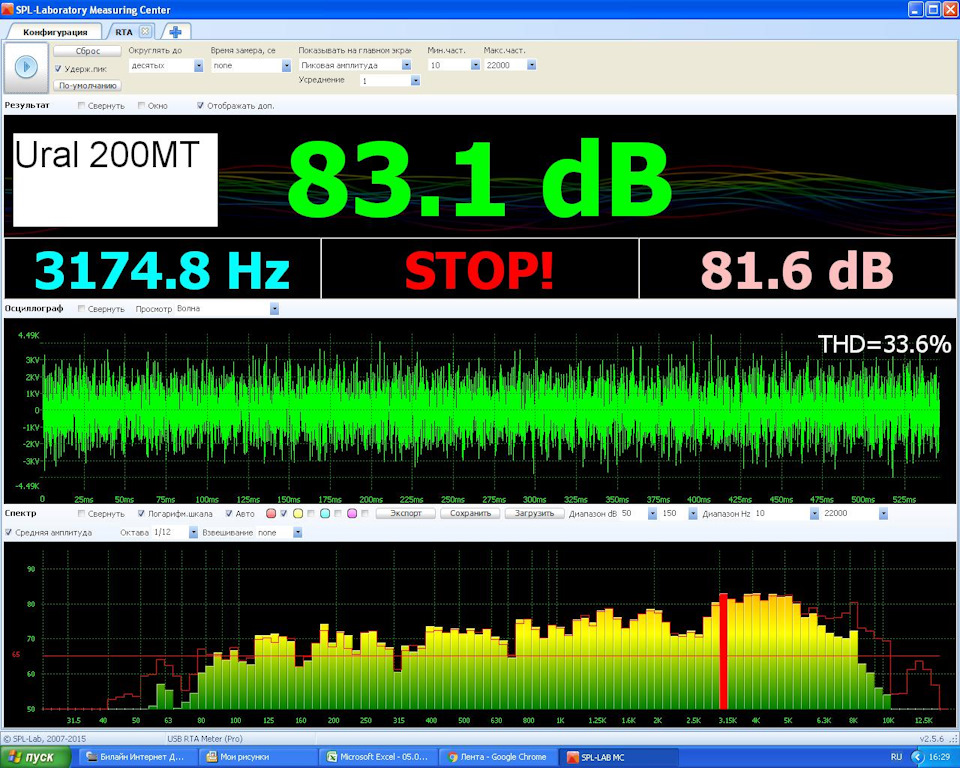Click the Сброс reset button
The height and width of the screenshot is (768, 960).
[x=87, y=51]
